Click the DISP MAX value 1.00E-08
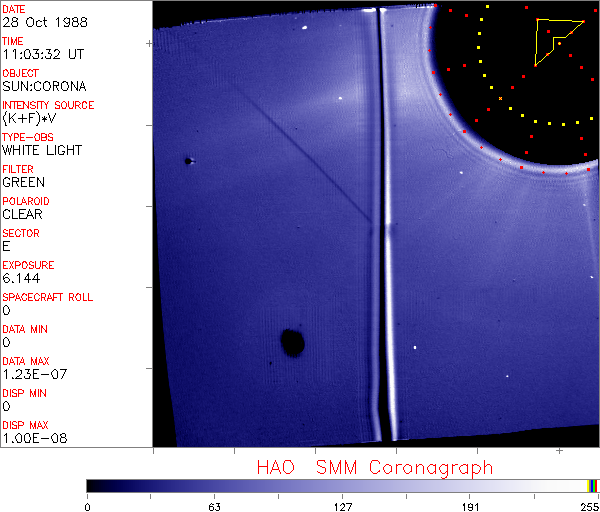This screenshot has height=512, width=600. (x=35, y=438)
